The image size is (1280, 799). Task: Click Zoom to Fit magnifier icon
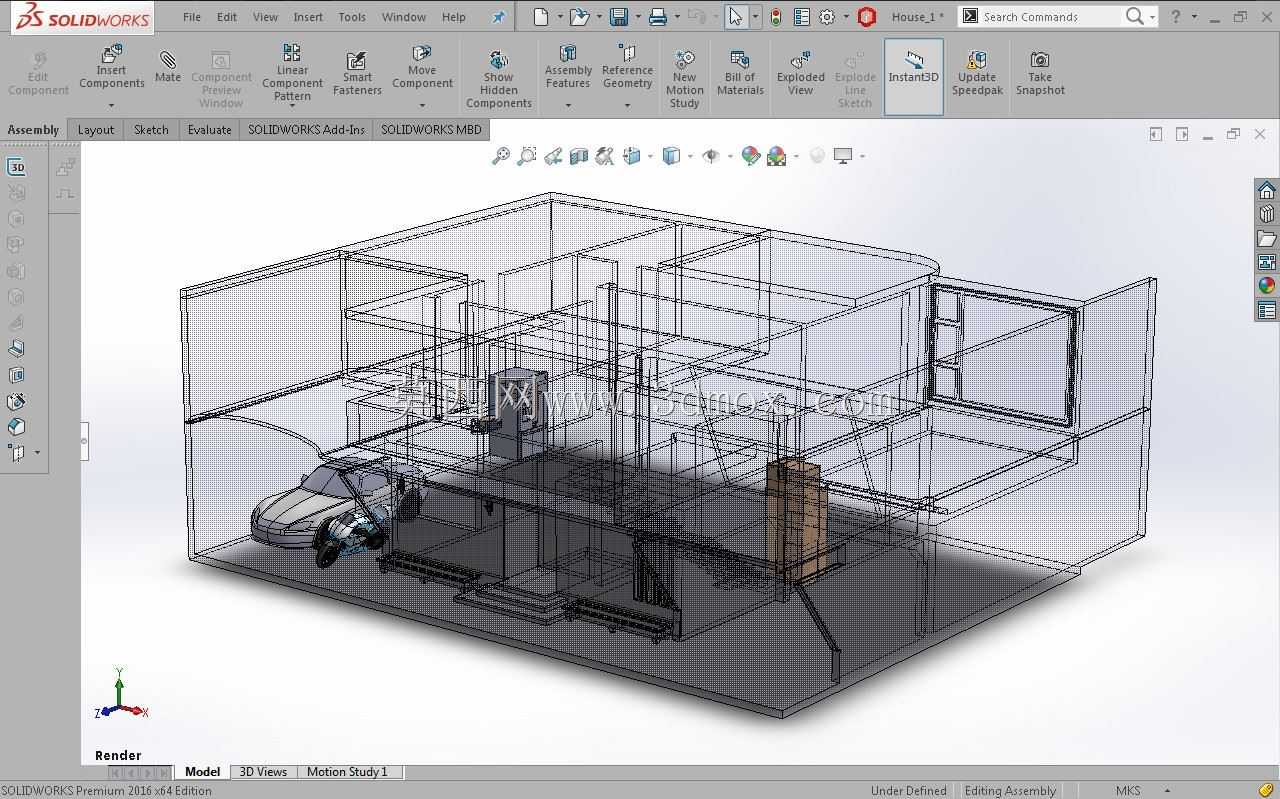coord(501,156)
